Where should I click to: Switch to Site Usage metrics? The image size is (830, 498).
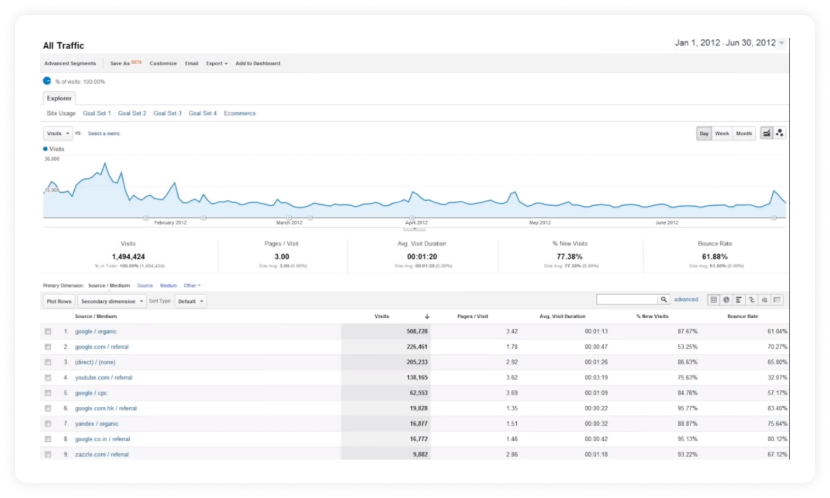tap(61, 113)
